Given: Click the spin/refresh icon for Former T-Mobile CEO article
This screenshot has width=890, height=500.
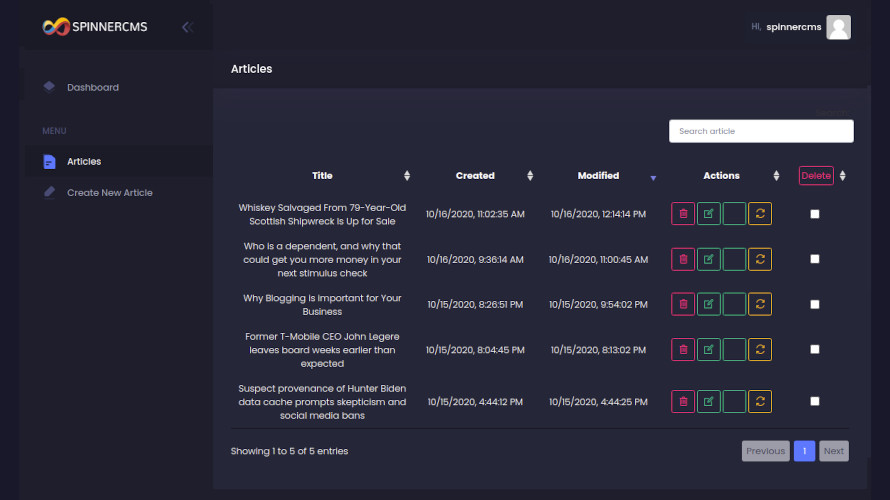Looking at the screenshot, I should tap(759, 350).
